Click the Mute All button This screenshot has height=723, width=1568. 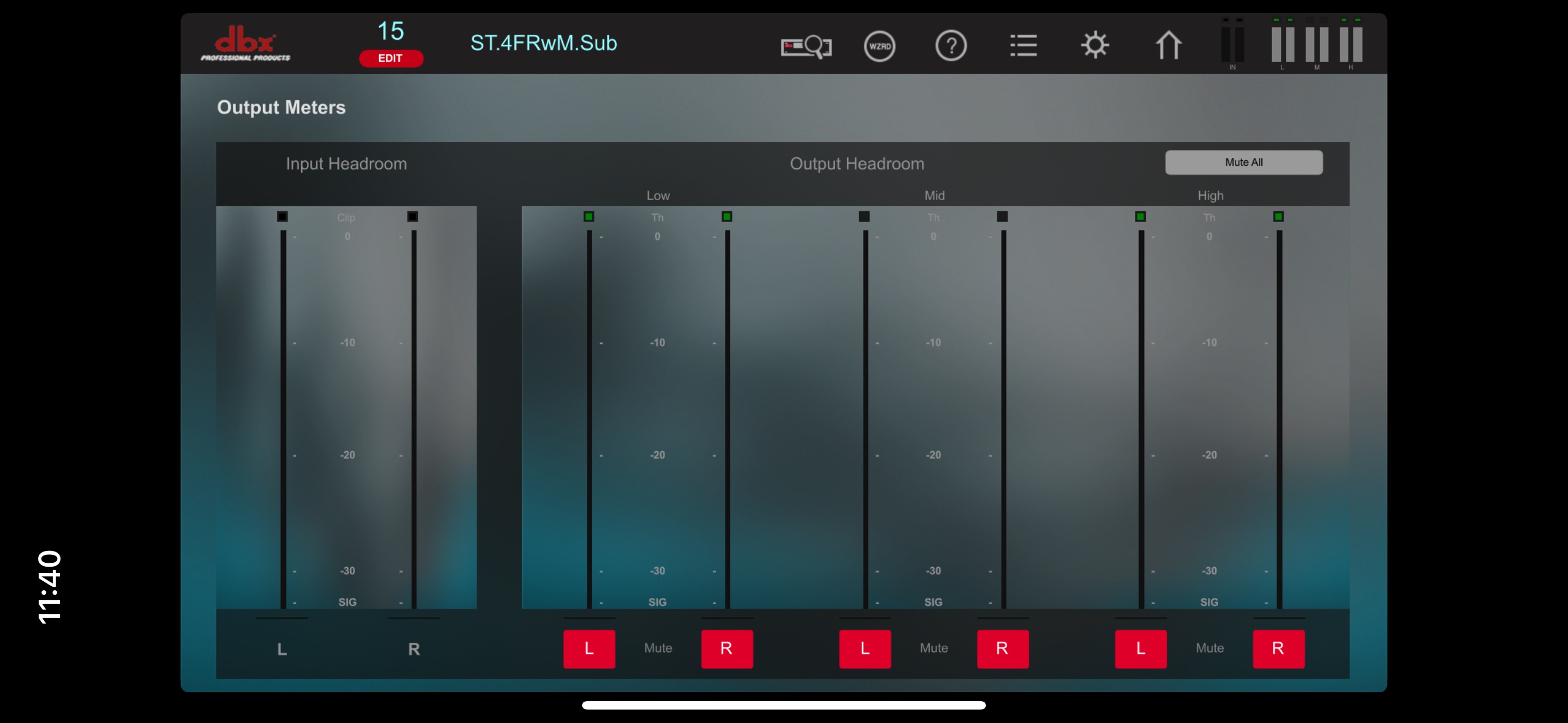coord(1243,163)
